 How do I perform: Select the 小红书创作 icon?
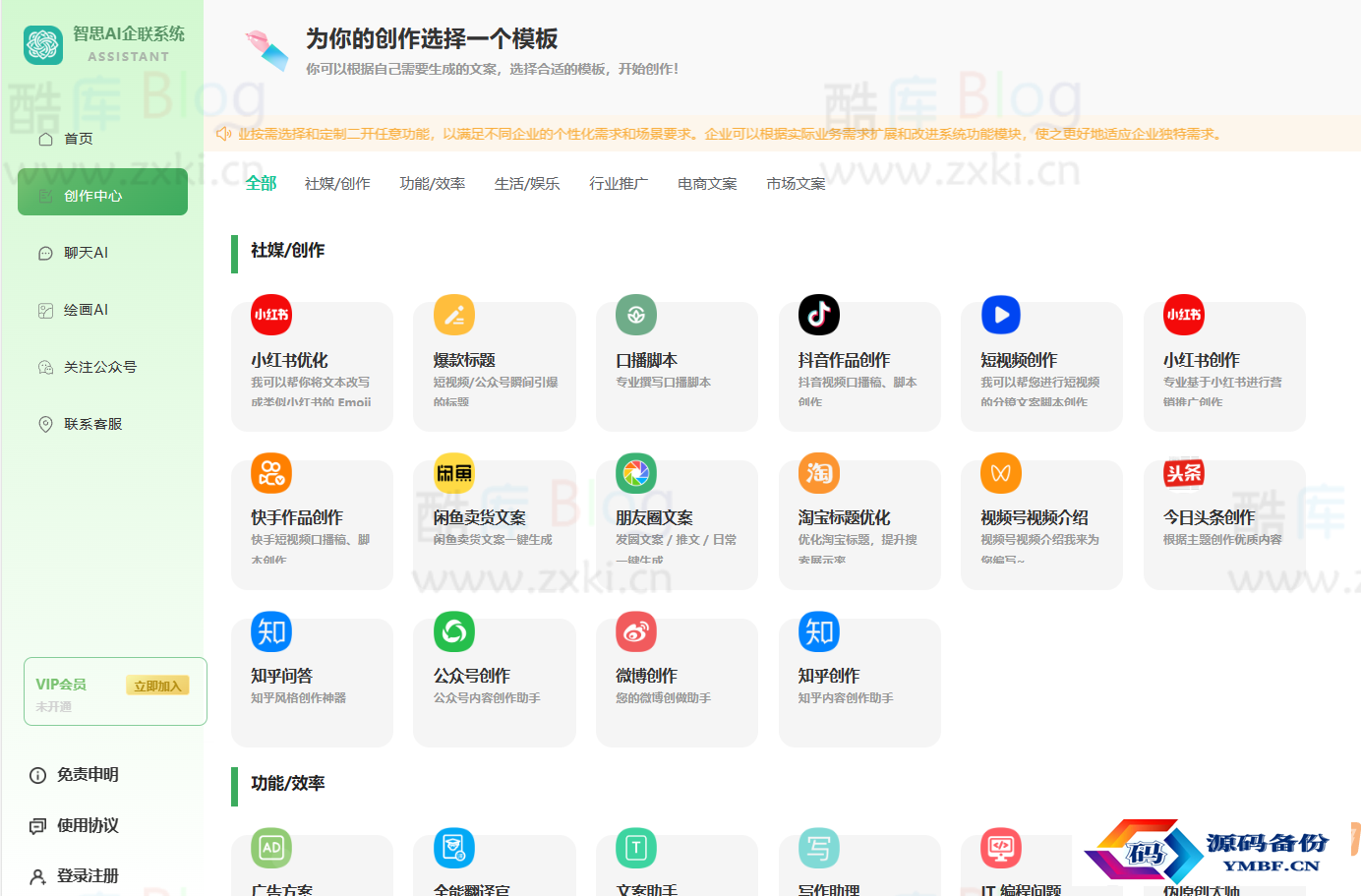(x=1184, y=315)
